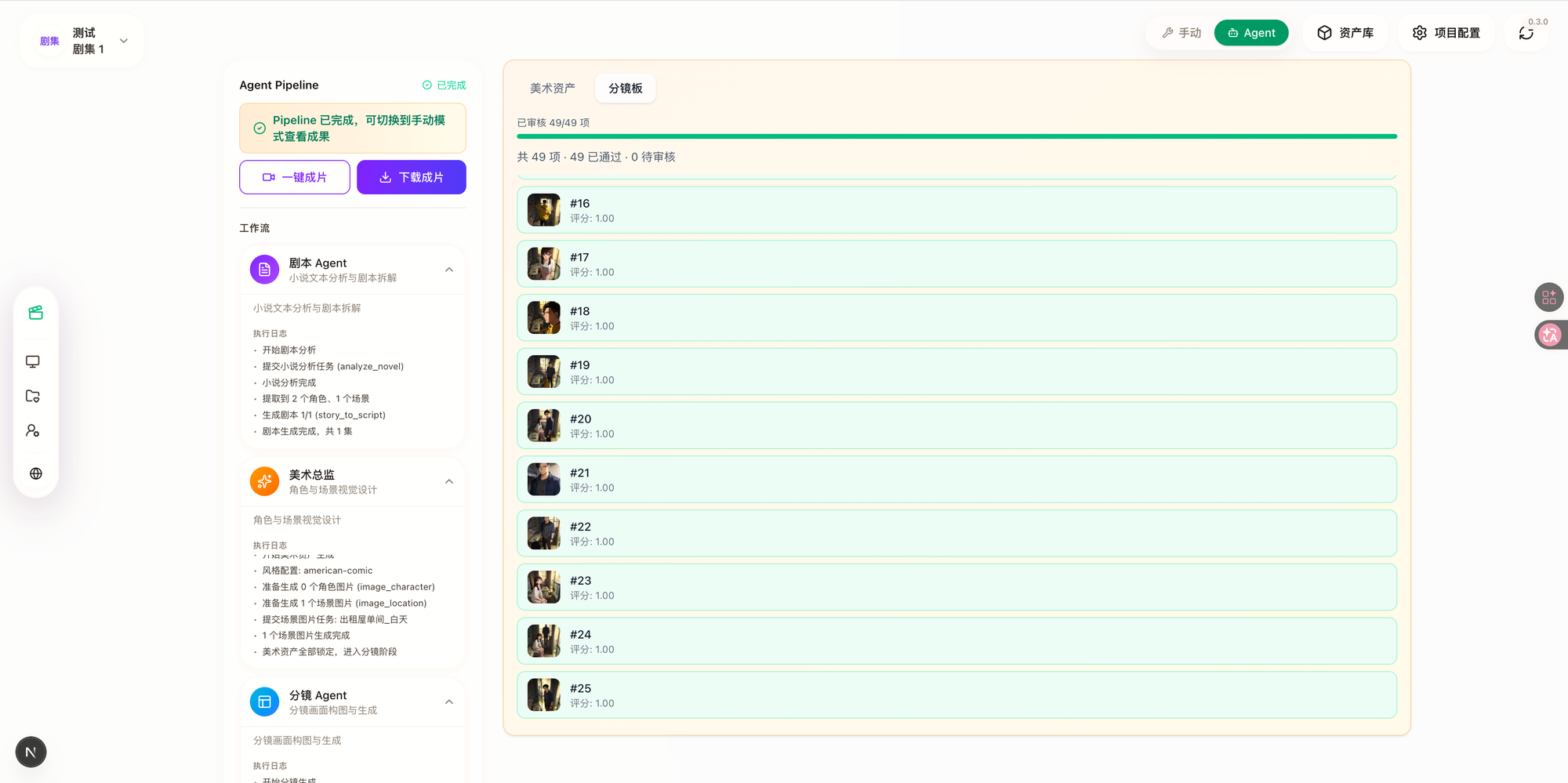Open storyboard thumbnail for shot #21
Screen dimensions: 1568x783
tap(543, 479)
